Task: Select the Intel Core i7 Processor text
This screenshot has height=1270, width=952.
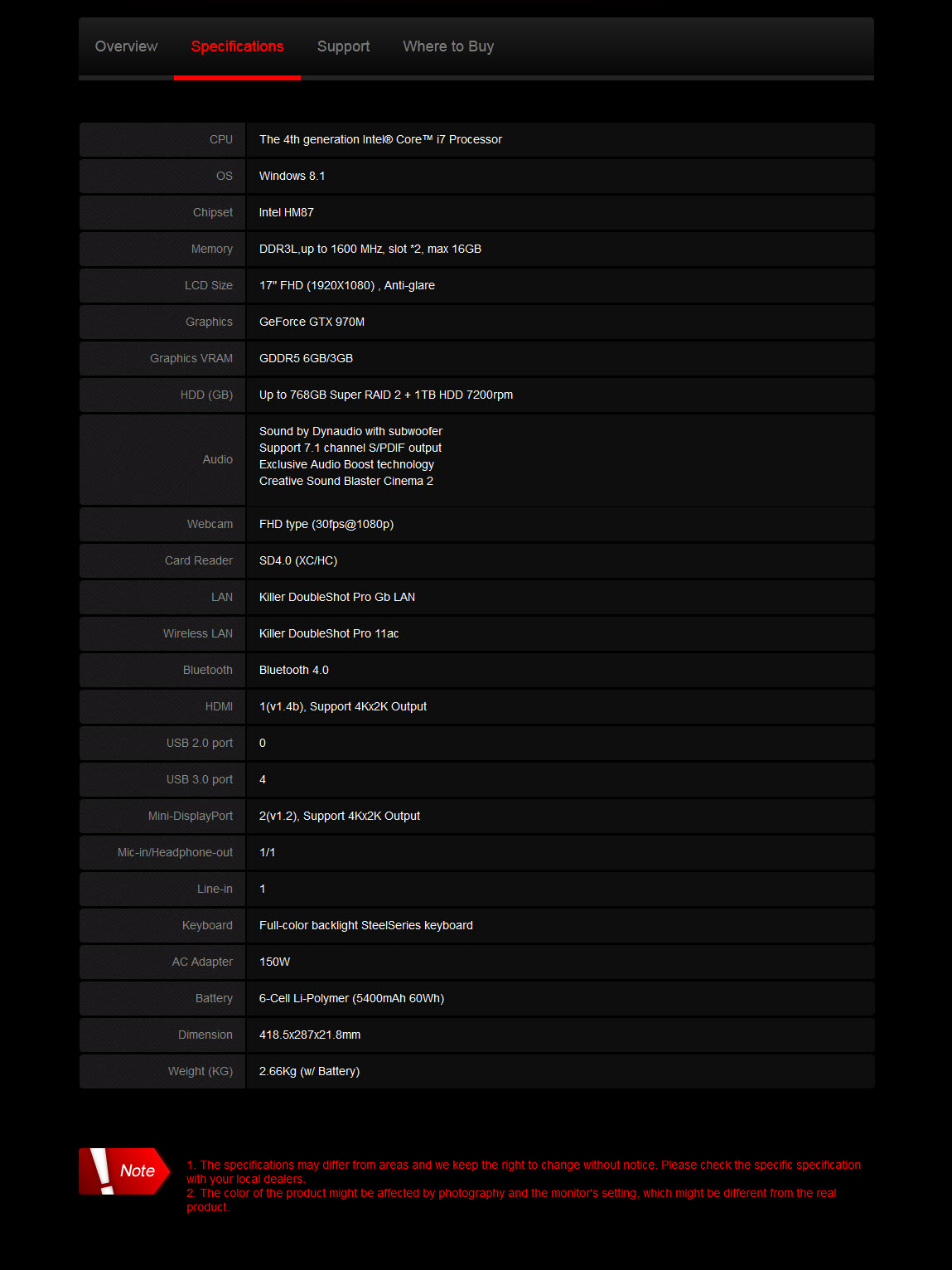Action: [x=380, y=139]
